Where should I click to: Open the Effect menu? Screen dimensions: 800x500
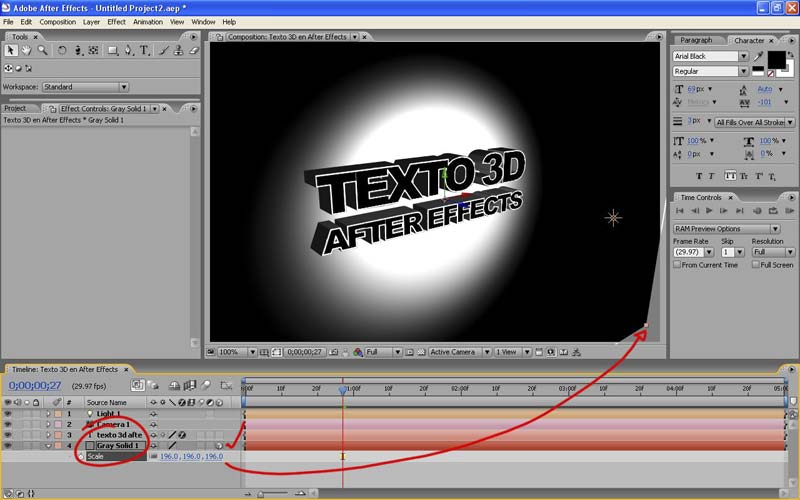tap(116, 22)
